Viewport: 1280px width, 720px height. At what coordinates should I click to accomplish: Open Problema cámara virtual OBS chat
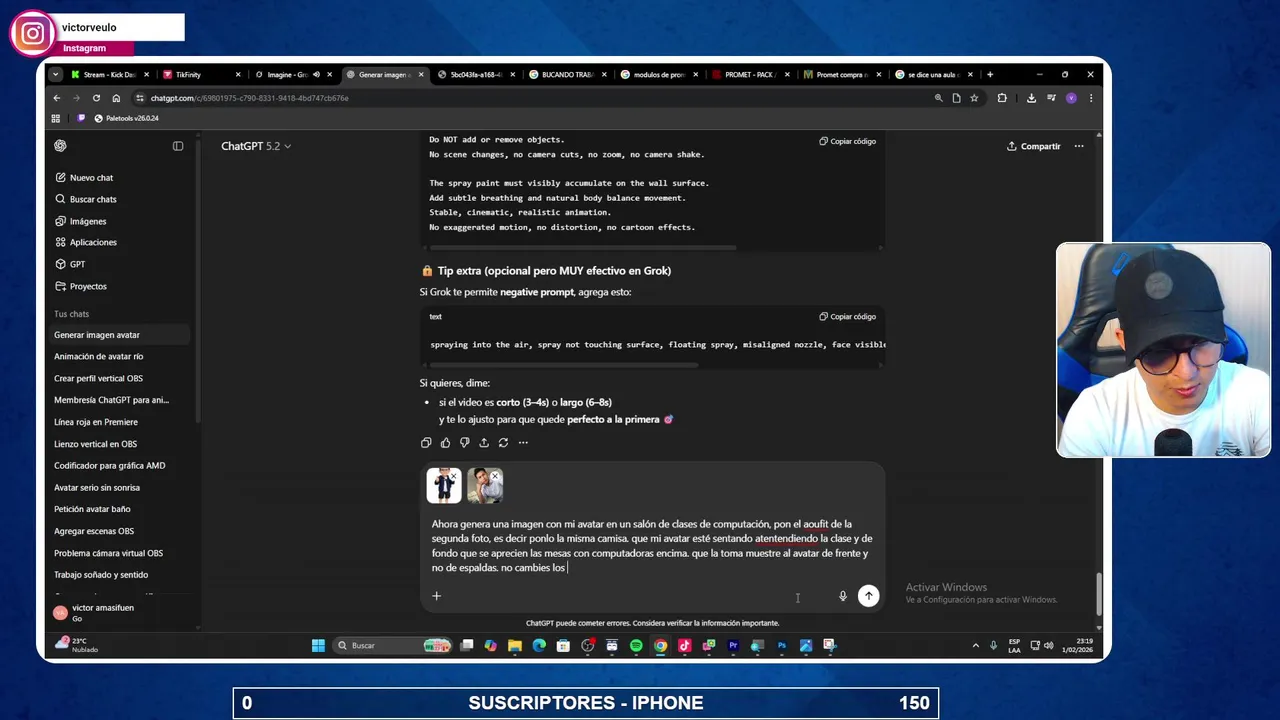pyautogui.click(x=108, y=553)
